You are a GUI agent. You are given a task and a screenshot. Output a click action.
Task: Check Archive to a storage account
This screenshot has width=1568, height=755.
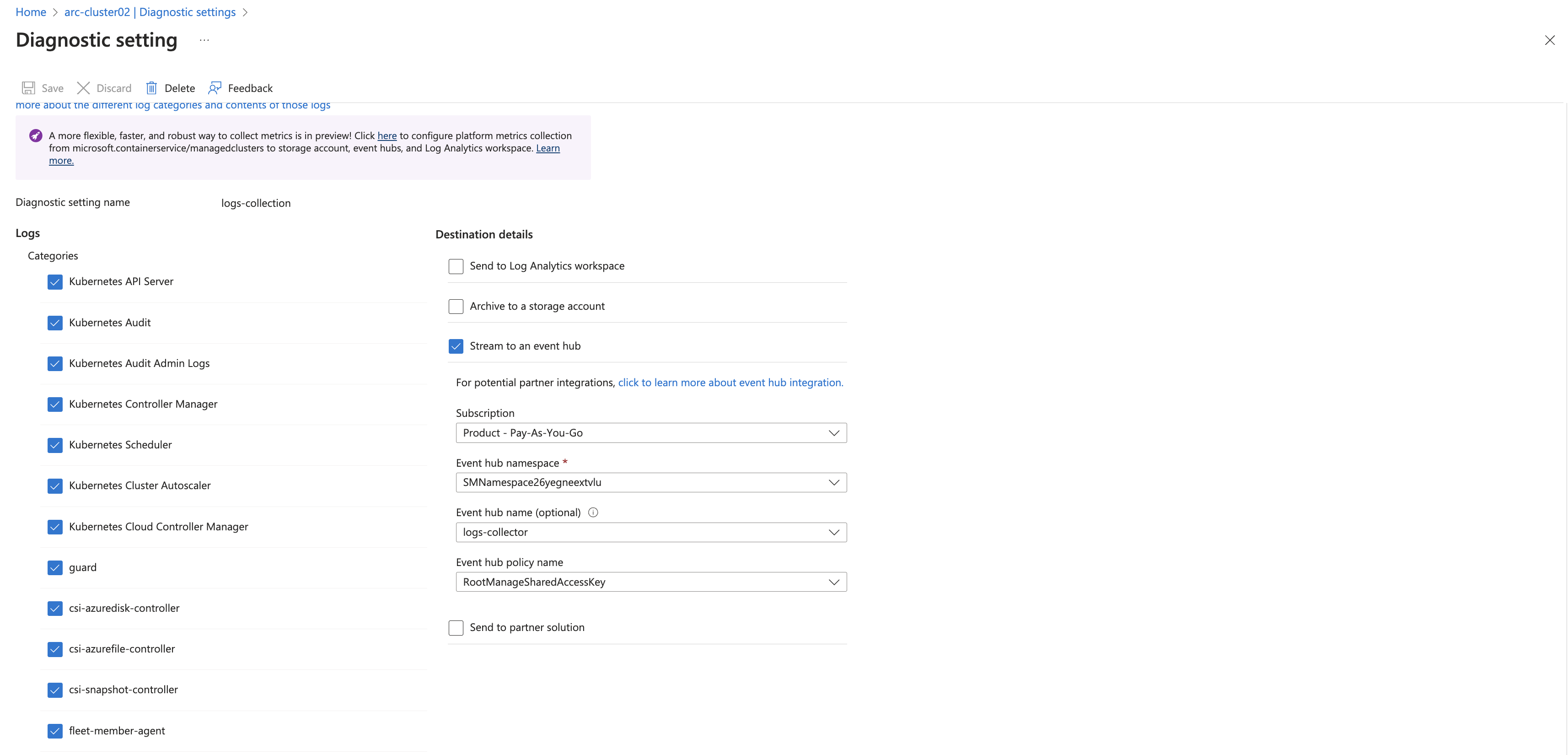pos(455,306)
